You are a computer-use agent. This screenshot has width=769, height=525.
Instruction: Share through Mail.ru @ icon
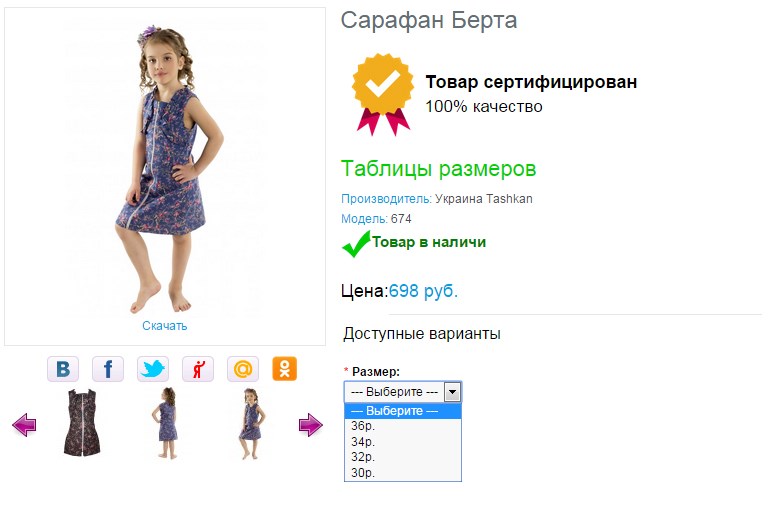point(243,369)
